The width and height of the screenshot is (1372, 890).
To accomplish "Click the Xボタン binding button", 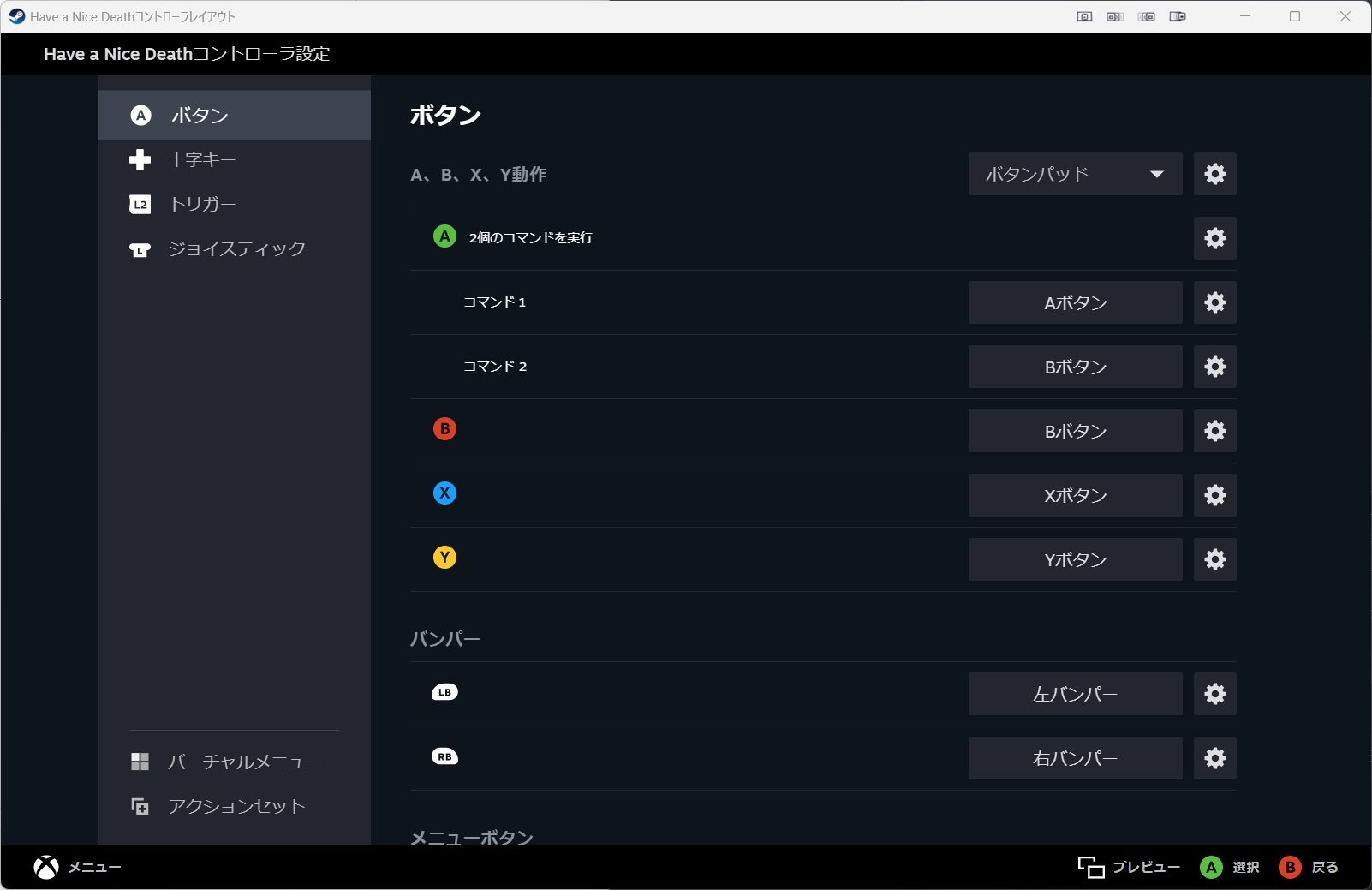I will 1075,495.
